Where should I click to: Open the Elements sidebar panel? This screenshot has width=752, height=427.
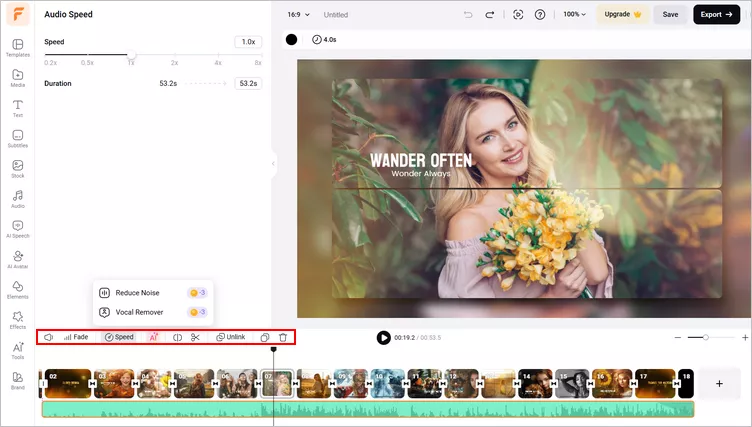(18, 290)
